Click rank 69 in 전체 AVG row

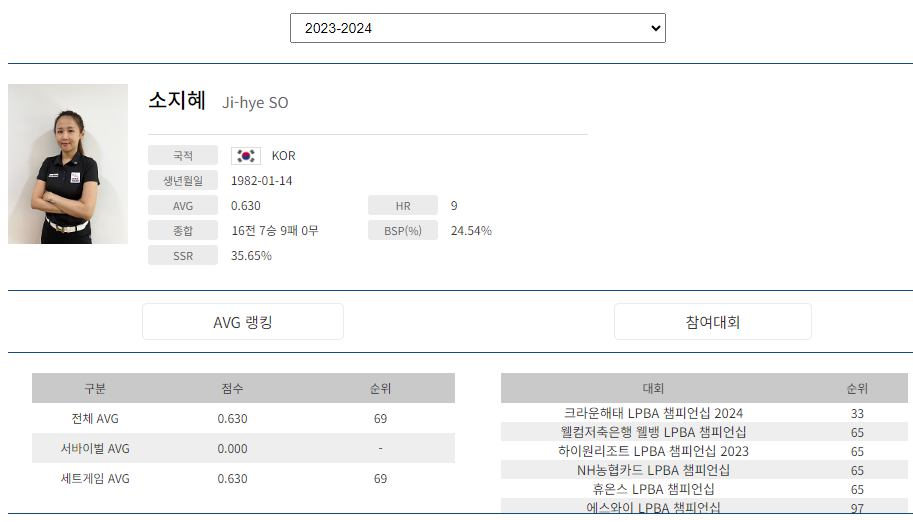pyautogui.click(x=380, y=418)
